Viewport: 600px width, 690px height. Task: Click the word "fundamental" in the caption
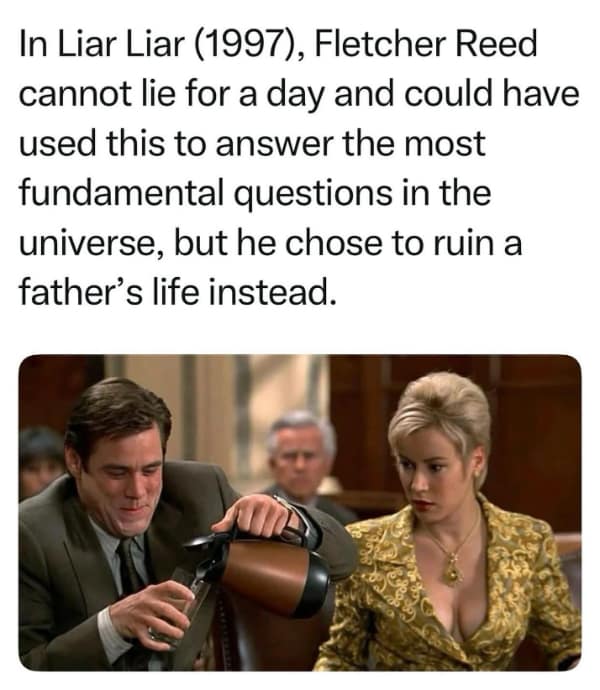point(121,193)
